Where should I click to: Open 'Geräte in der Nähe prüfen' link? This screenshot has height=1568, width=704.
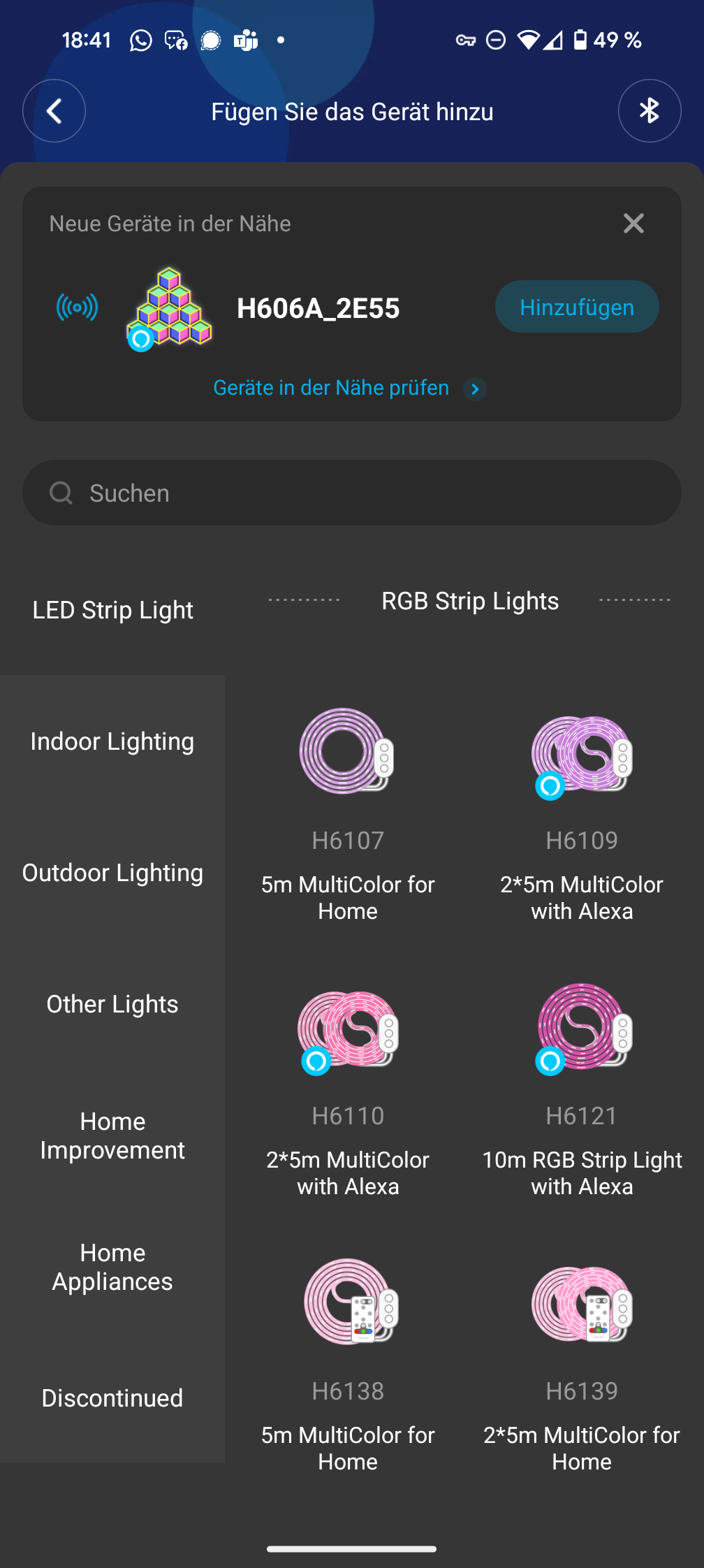pyautogui.click(x=331, y=388)
